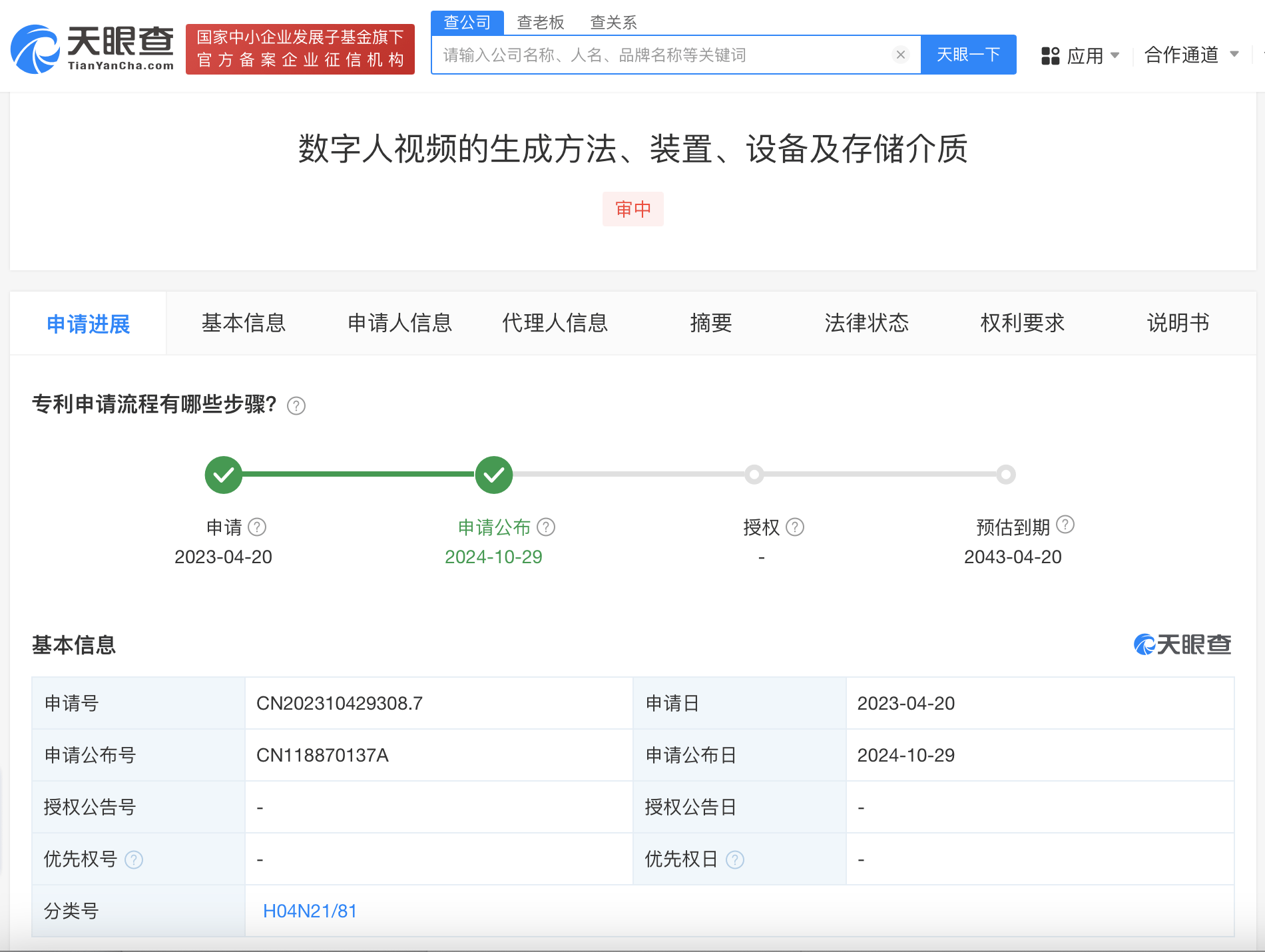
Task: Click the publication number CN118870137A
Action: pos(323,755)
